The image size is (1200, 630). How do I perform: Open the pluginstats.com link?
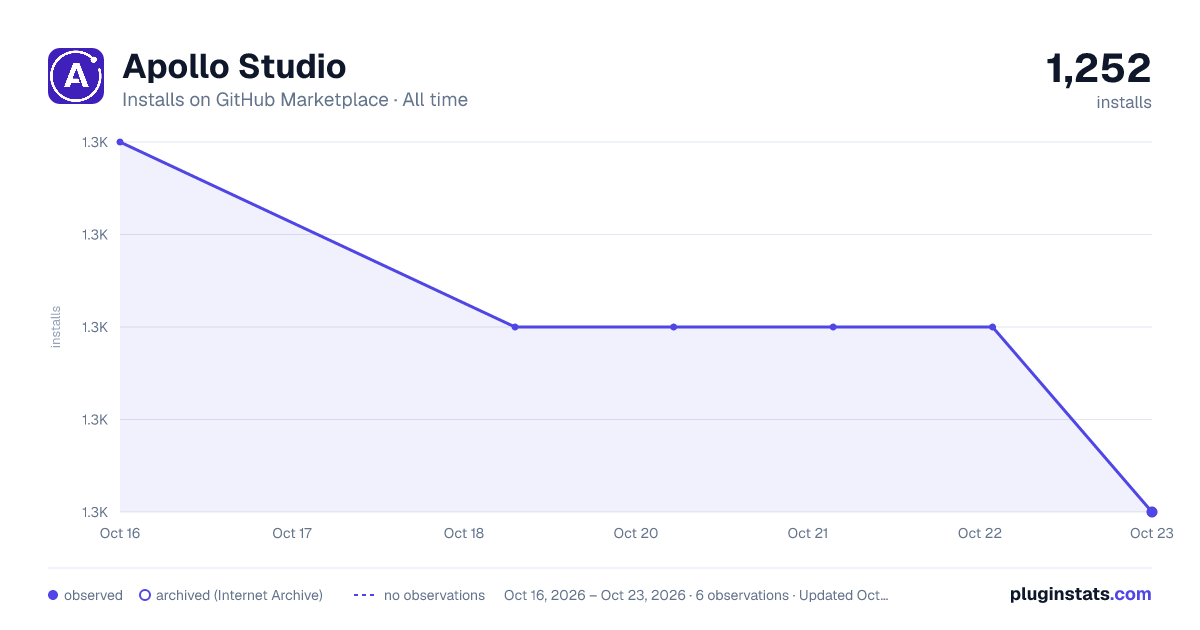tap(1081, 594)
